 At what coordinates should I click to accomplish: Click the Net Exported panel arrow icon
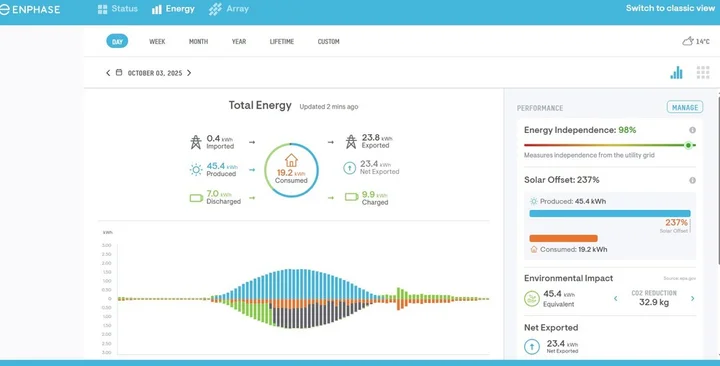(x=532, y=347)
